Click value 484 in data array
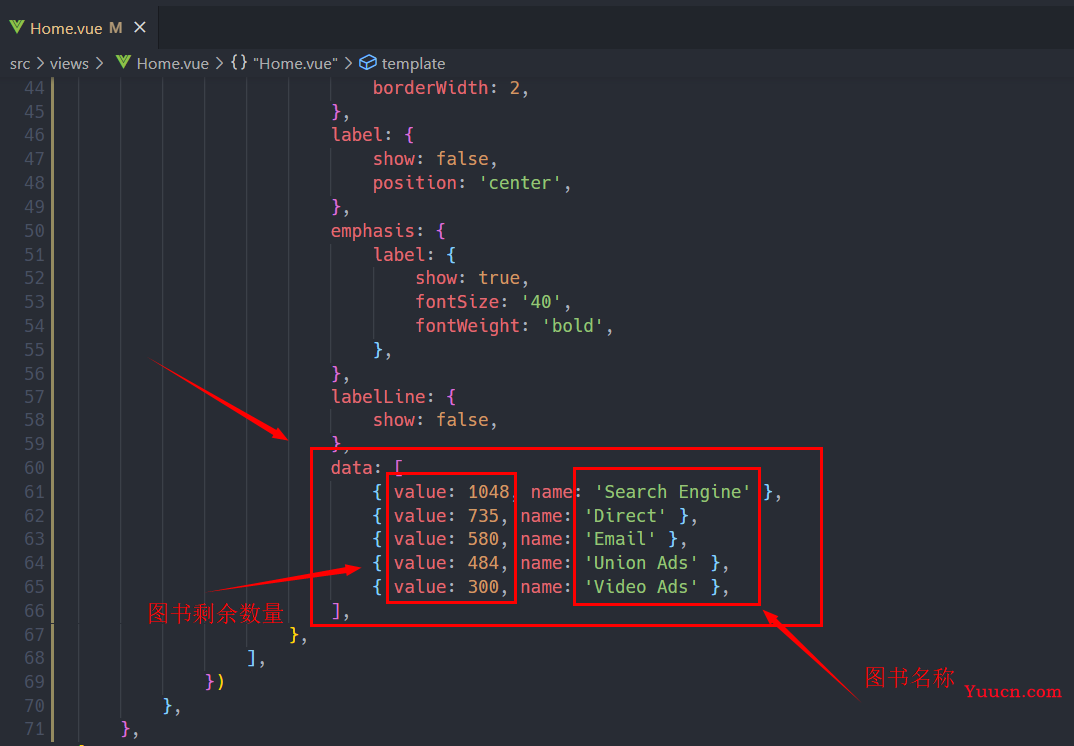The image size is (1074, 746). (483, 564)
